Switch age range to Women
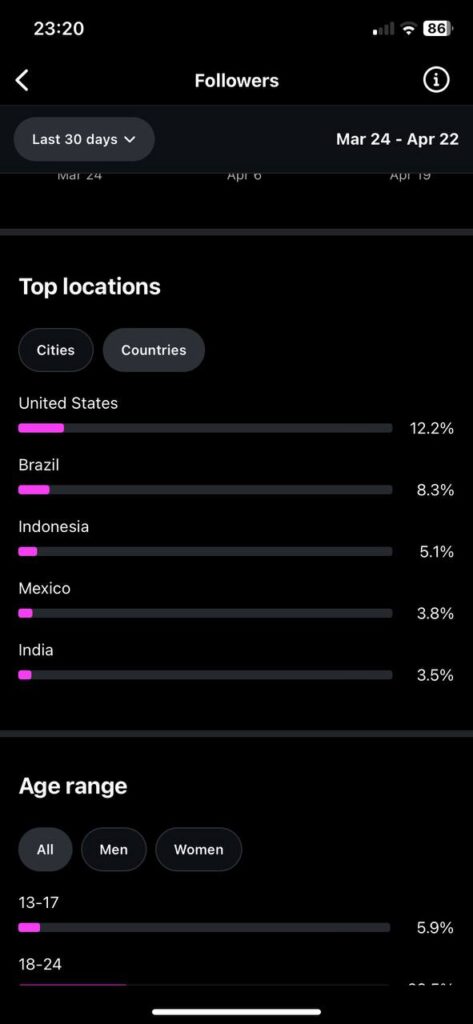 pyautogui.click(x=199, y=850)
